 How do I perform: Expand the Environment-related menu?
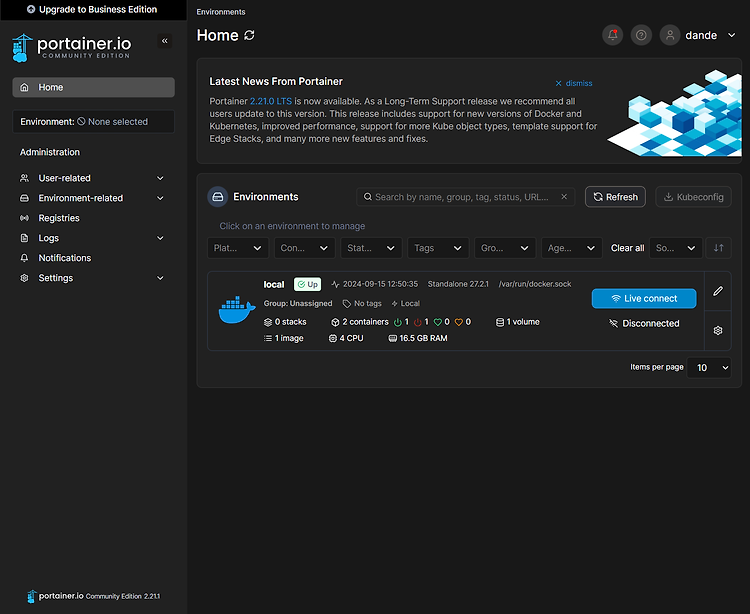pos(93,198)
